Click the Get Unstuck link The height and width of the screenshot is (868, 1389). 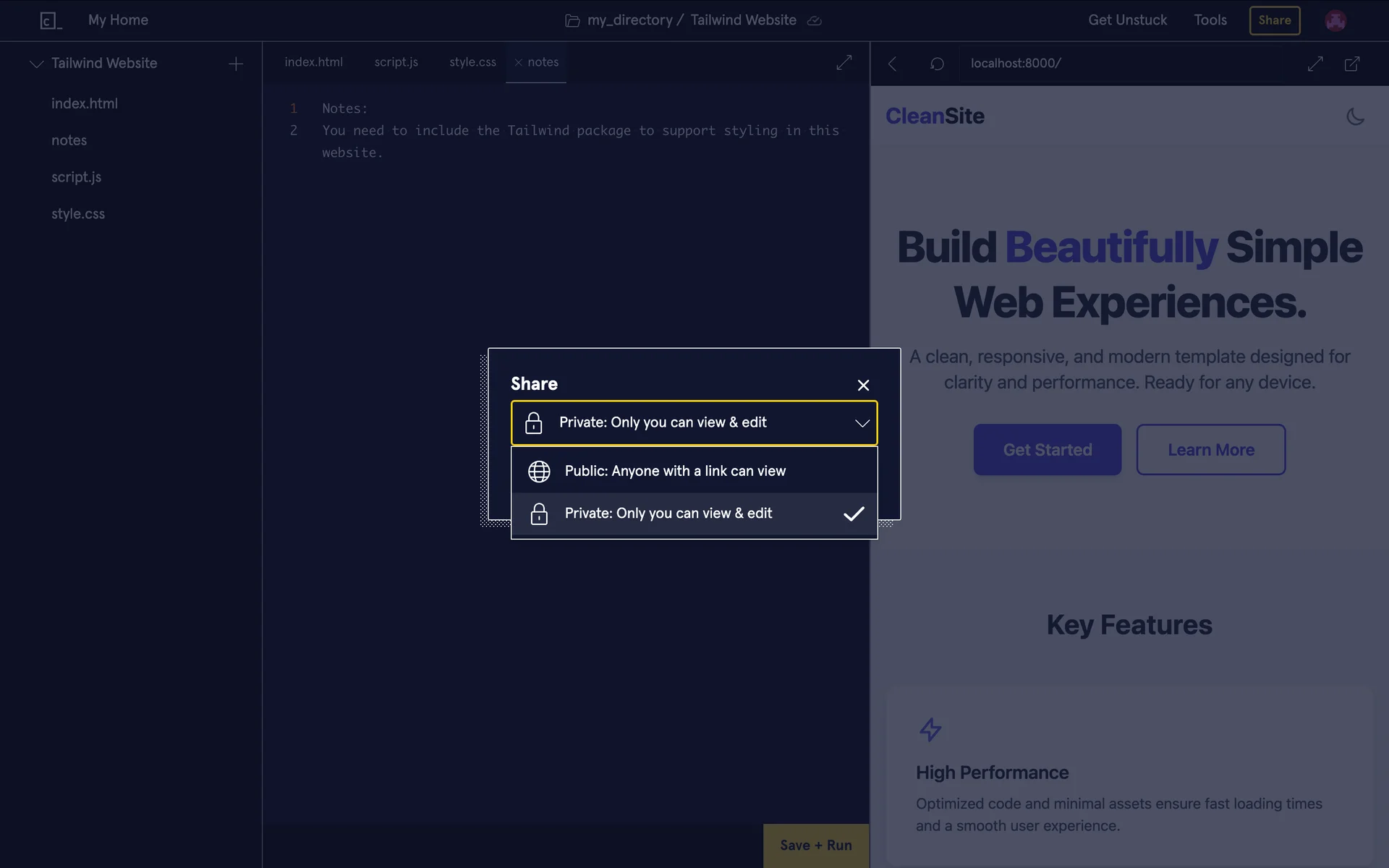(x=1127, y=20)
